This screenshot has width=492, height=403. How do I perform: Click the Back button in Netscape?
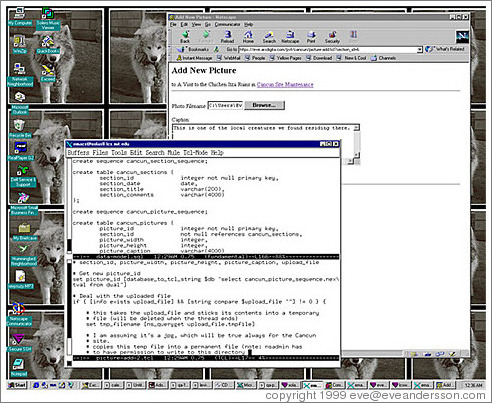(185, 37)
